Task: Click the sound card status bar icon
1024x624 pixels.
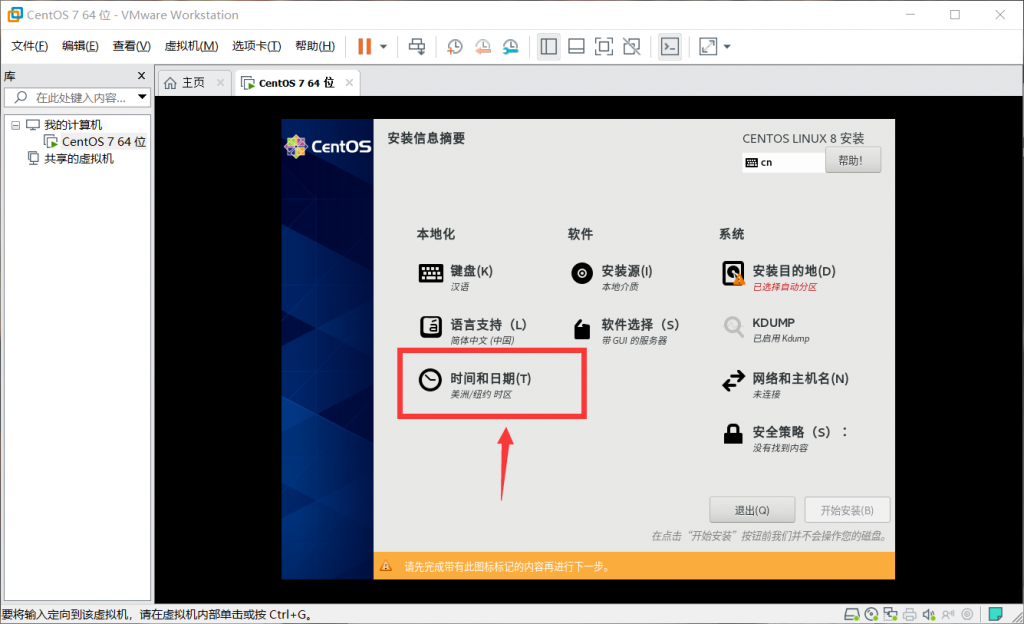Action: click(x=929, y=614)
